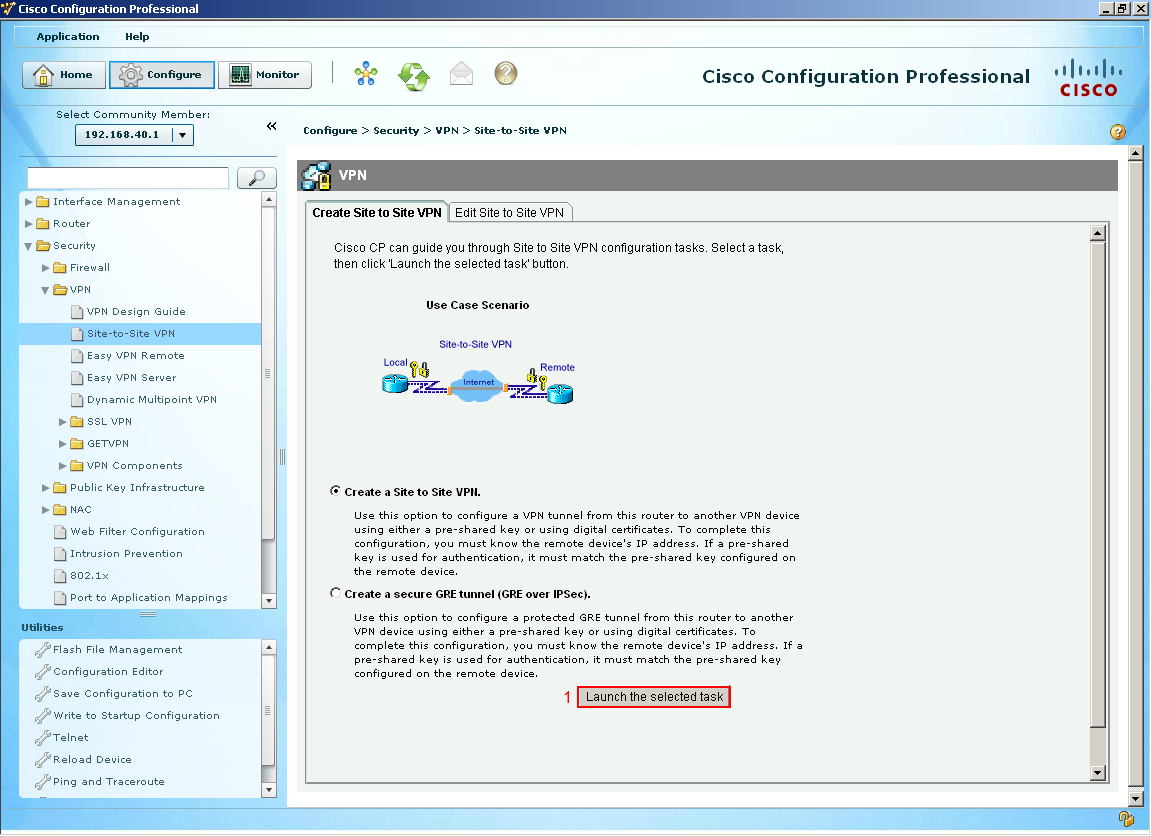Expand Interface Management folder
The height and width of the screenshot is (837, 1151).
(29, 202)
